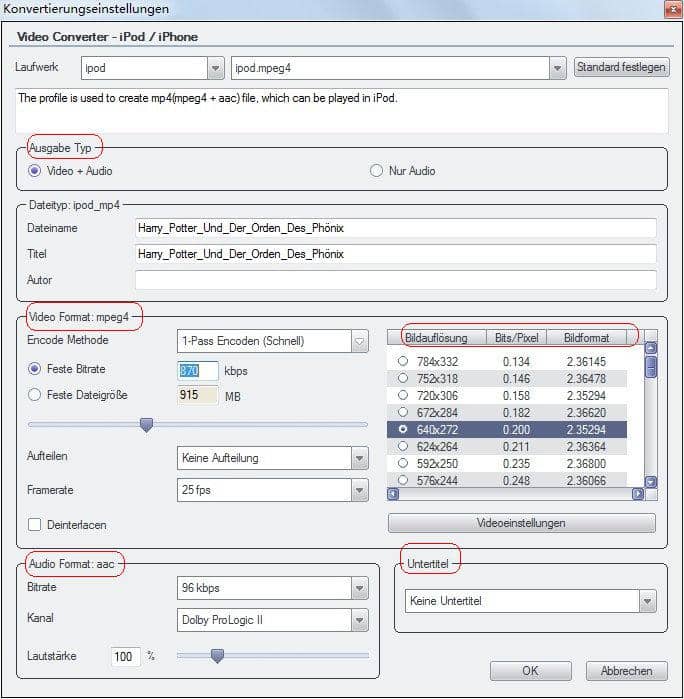Choose Feste Bitrate option
This screenshot has height=699, width=684.
(35, 369)
